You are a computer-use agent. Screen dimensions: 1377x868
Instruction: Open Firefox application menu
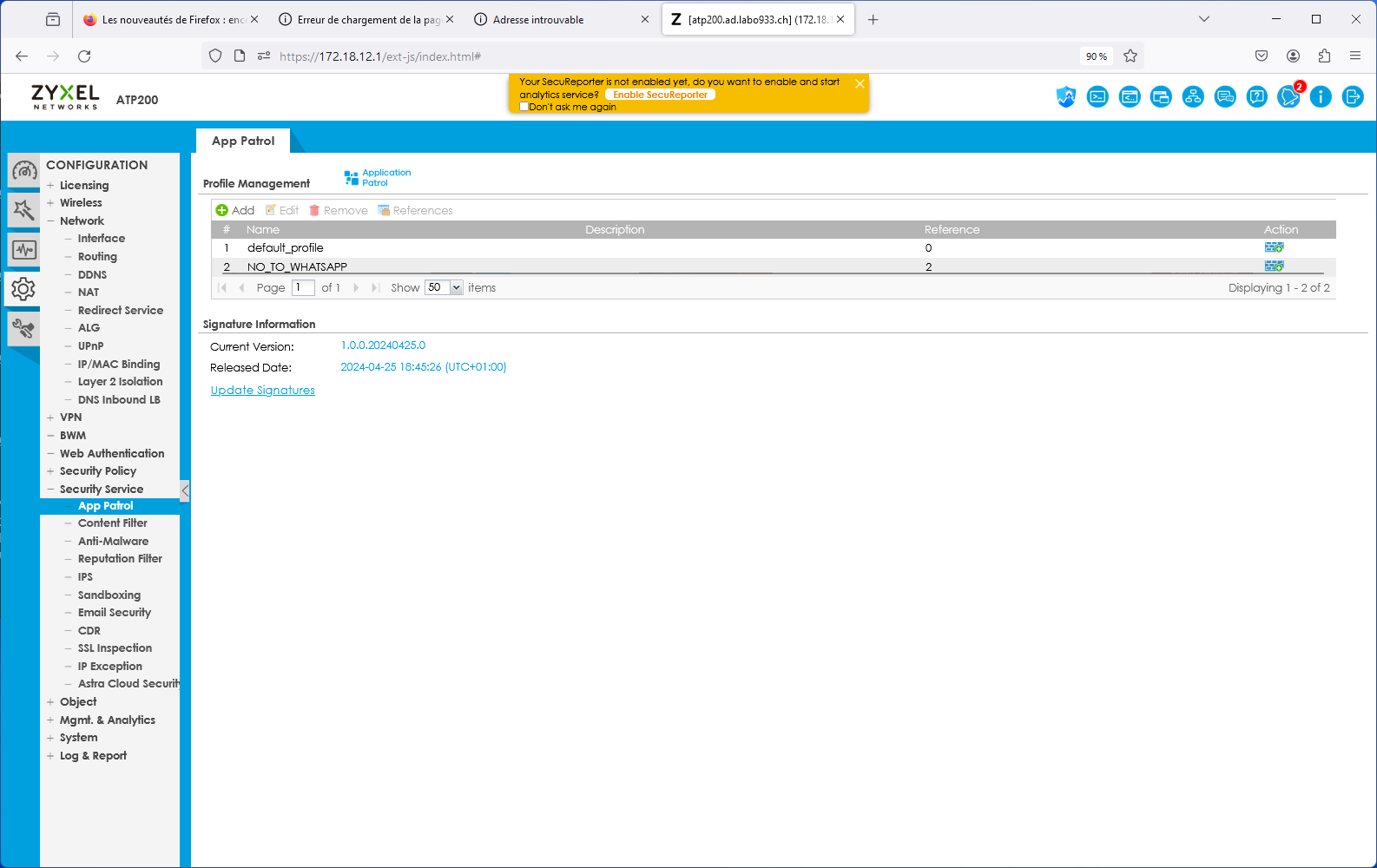1355,56
